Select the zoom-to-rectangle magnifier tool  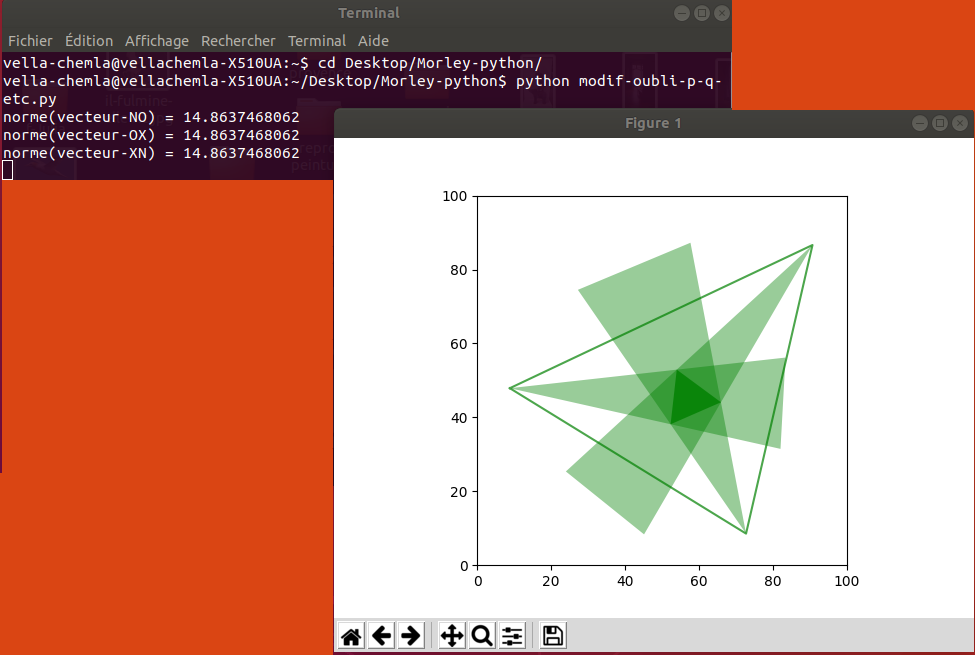pyautogui.click(x=482, y=636)
